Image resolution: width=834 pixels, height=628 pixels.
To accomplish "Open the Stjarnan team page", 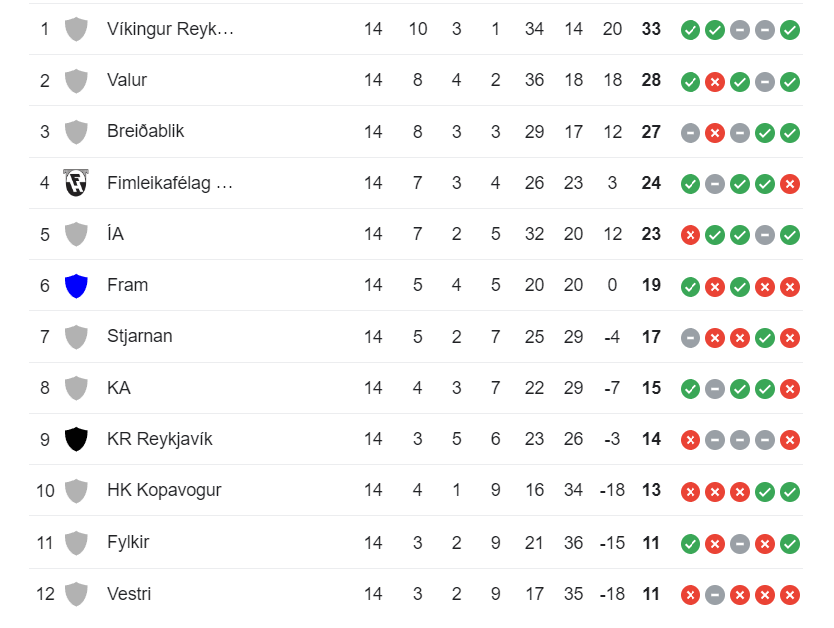I will click(139, 336).
